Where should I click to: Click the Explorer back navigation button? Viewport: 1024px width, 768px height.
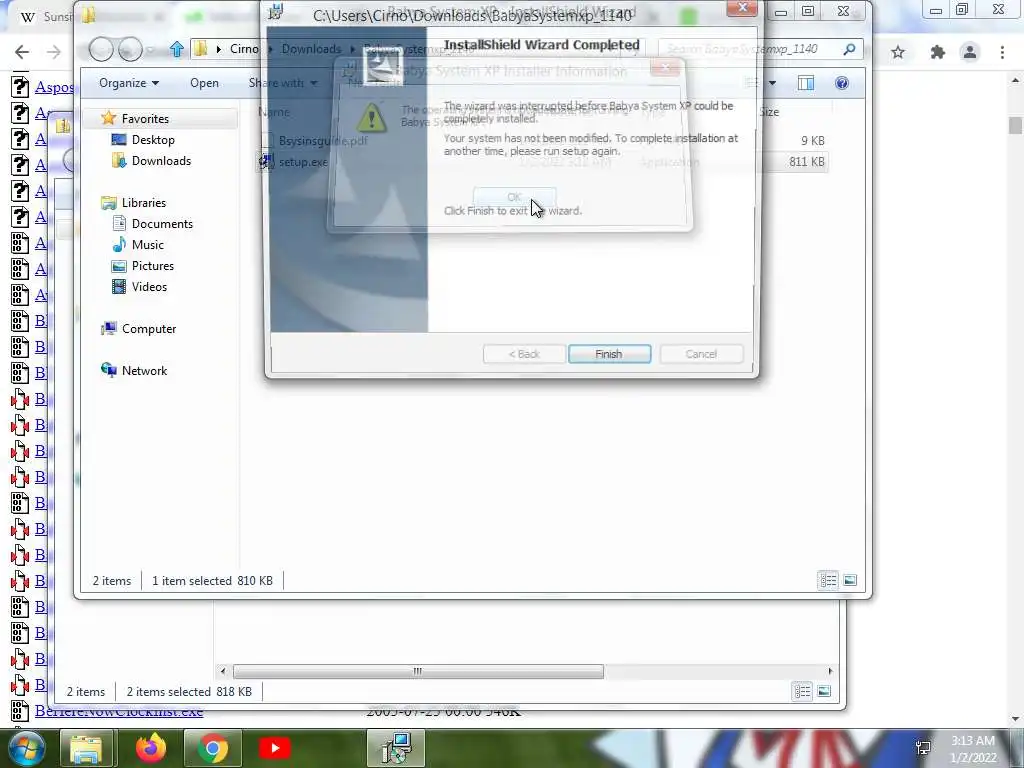[101, 49]
